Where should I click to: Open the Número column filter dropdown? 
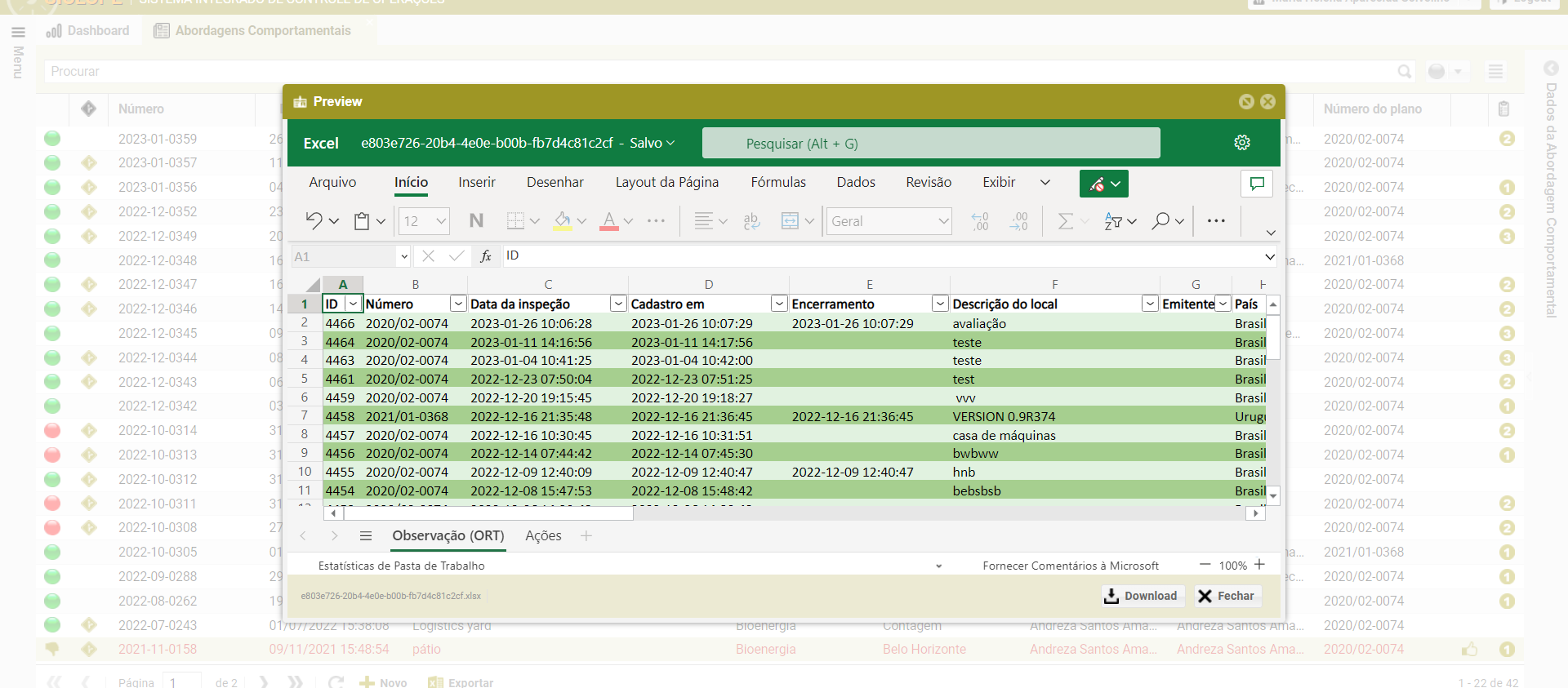[x=458, y=304]
